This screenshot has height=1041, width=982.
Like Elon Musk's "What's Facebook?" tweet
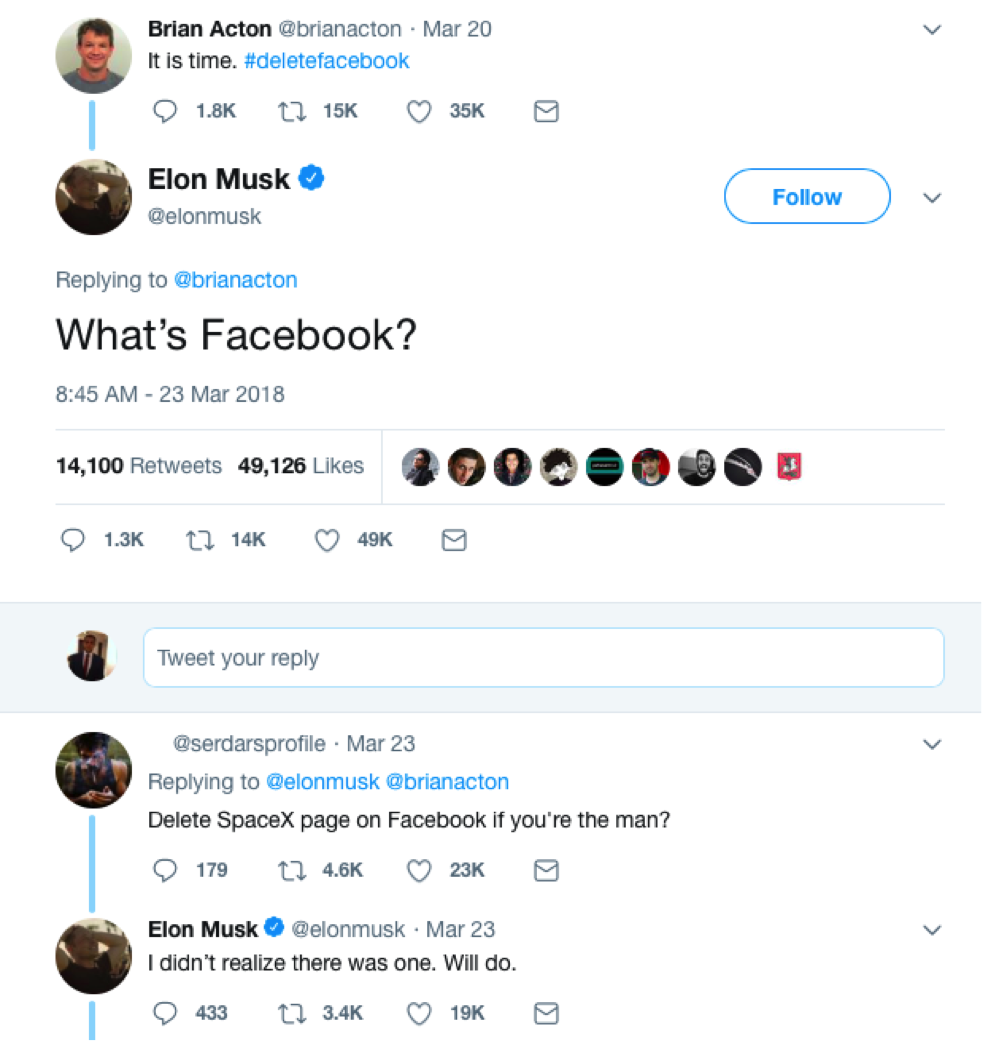click(327, 540)
